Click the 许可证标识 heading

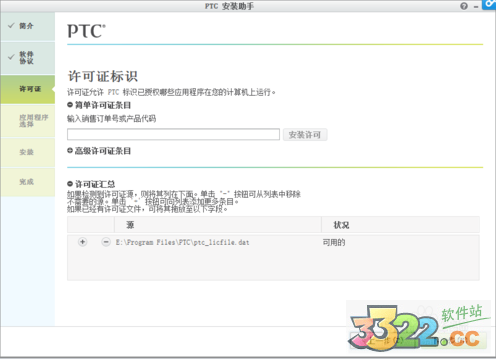(x=103, y=76)
